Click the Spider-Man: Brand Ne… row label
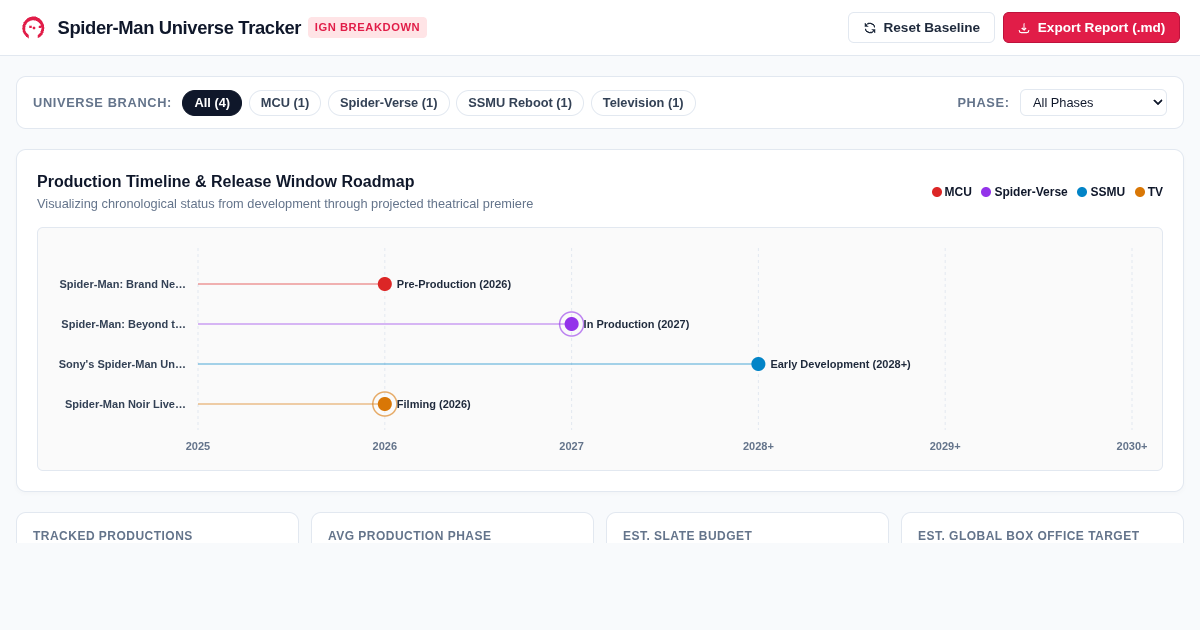This screenshot has width=1200, height=630. tap(122, 284)
